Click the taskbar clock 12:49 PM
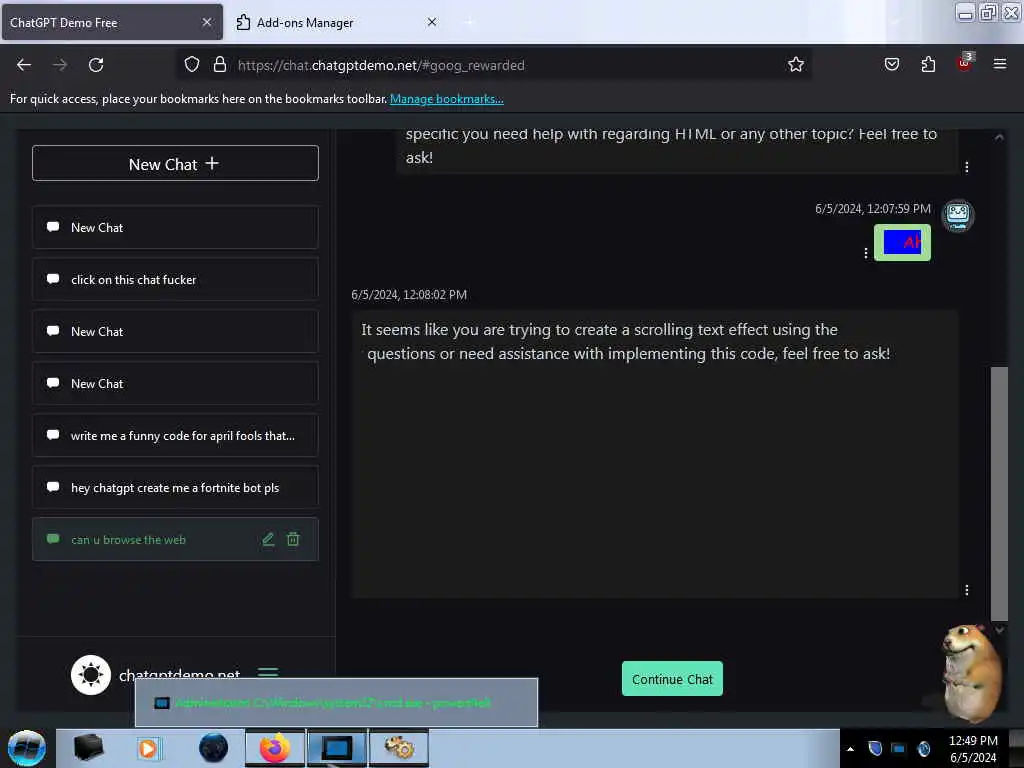This screenshot has width=1024, height=768. point(972,741)
